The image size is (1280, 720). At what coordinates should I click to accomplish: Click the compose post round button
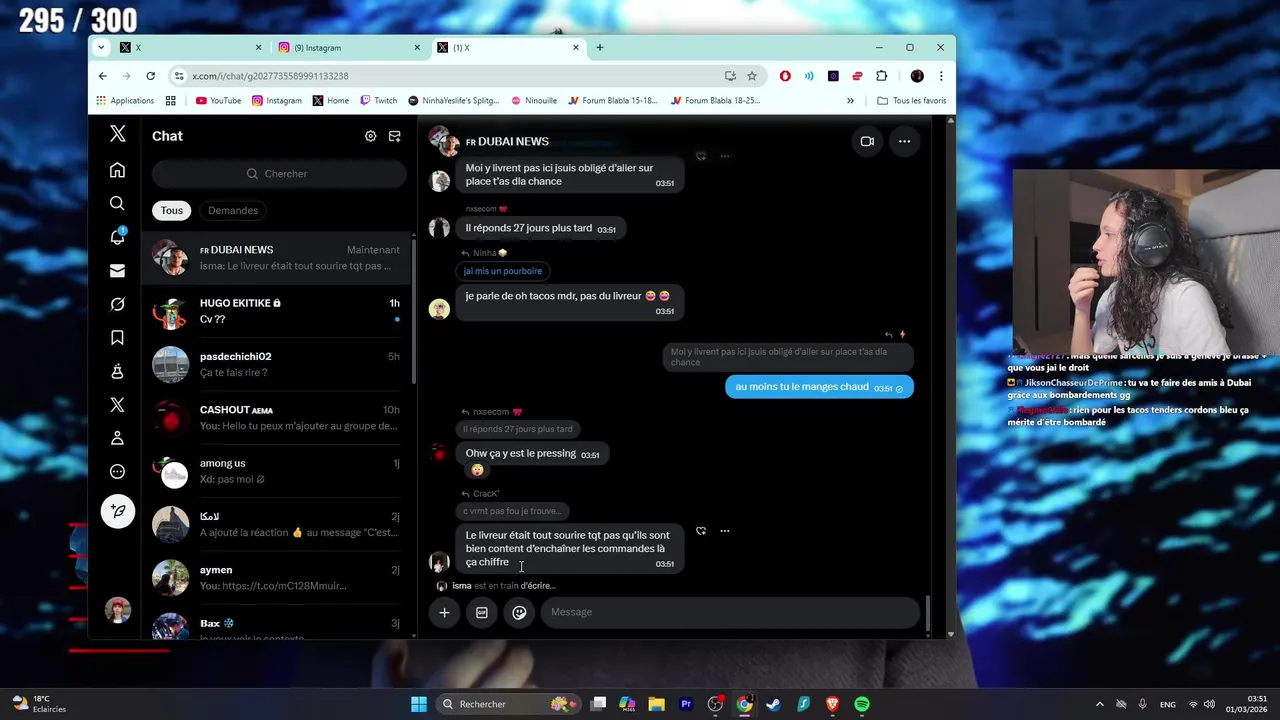tap(117, 511)
